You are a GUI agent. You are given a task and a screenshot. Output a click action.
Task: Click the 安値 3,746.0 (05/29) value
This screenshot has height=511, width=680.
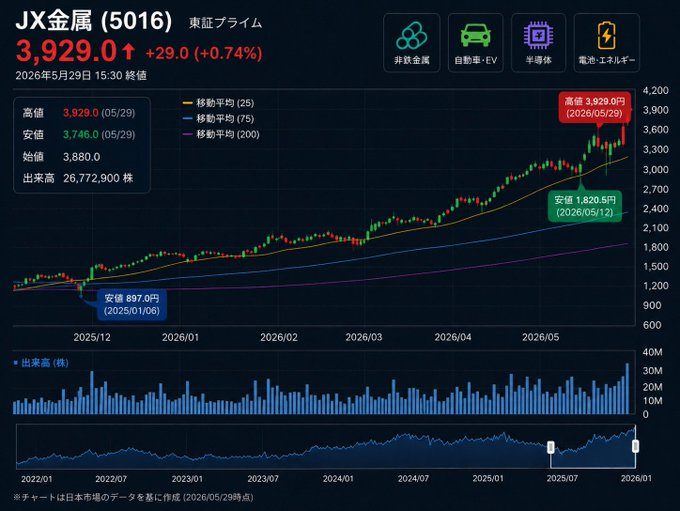point(99,134)
